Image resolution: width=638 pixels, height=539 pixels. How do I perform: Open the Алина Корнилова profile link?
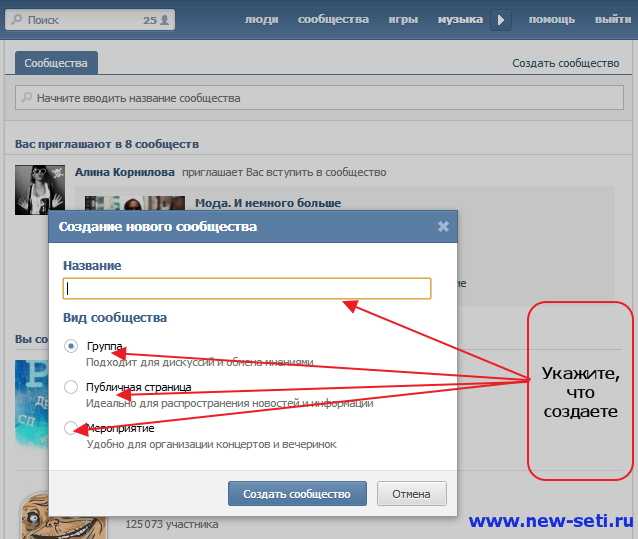pyautogui.click(x=125, y=172)
